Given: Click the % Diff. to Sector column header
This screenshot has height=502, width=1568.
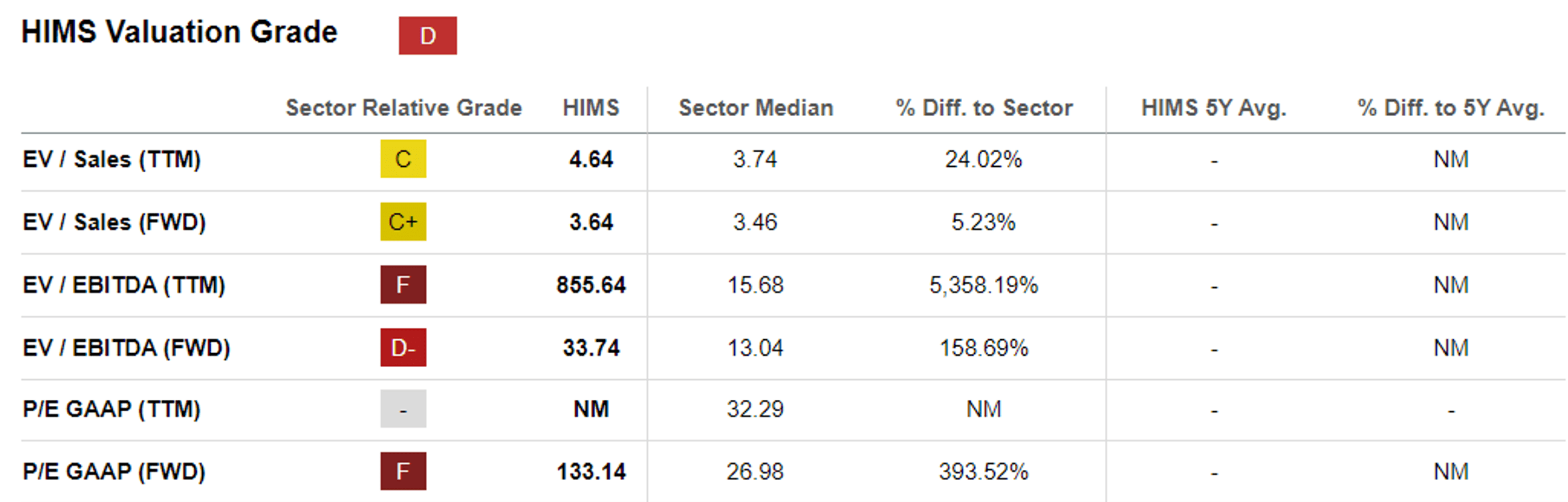Looking at the screenshot, I should pyautogui.click(x=984, y=107).
